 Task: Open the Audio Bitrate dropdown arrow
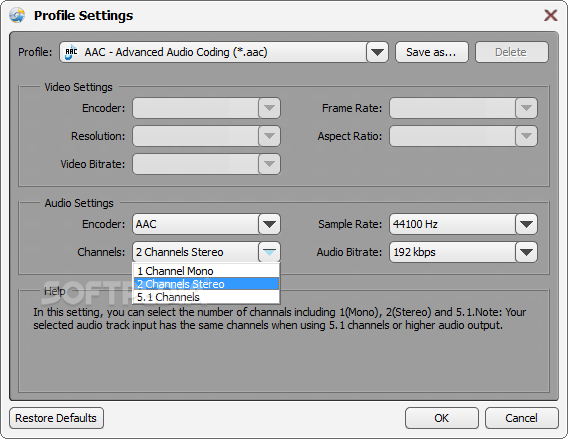click(526, 252)
